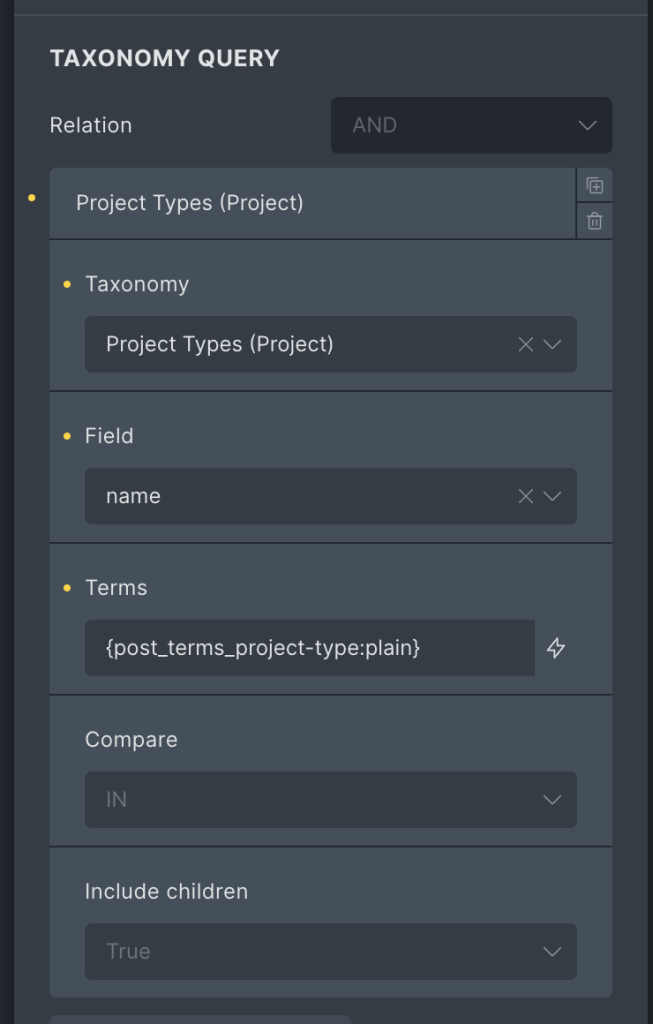Clear the Field selection with X
The height and width of the screenshot is (1024, 653).
[x=526, y=496]
